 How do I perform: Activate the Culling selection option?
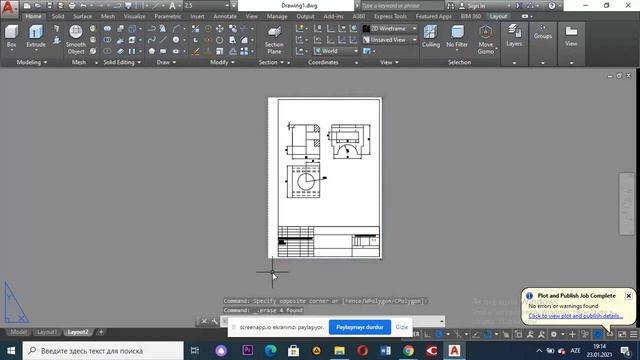(x=431, y=36)
